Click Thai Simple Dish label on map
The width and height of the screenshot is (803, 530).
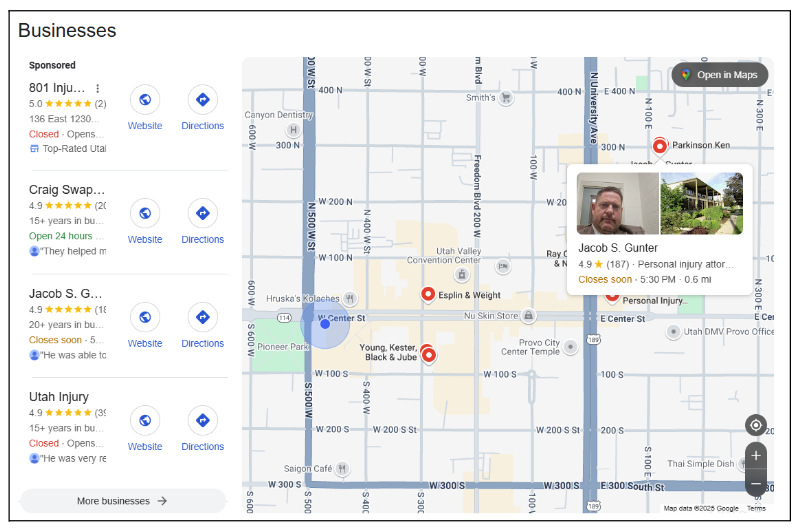pos(700,463)
